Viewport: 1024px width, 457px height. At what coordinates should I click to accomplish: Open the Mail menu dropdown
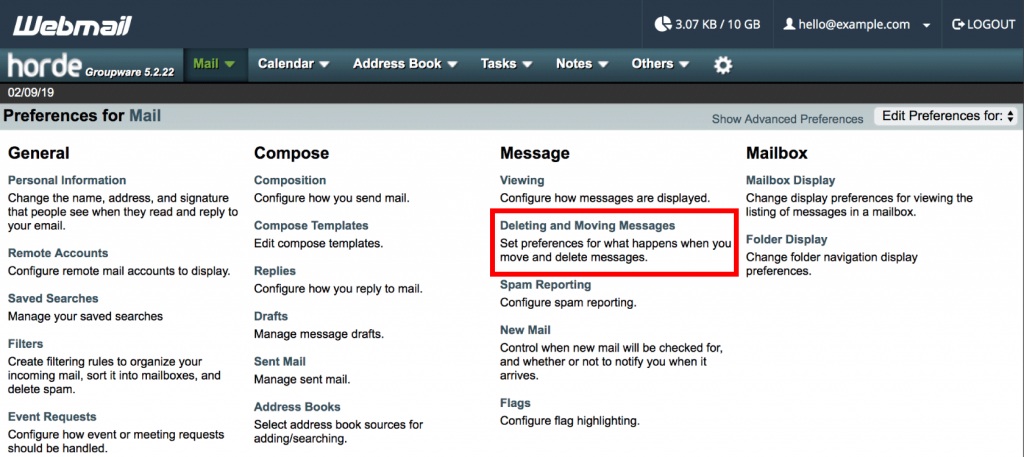pos(214,64)
